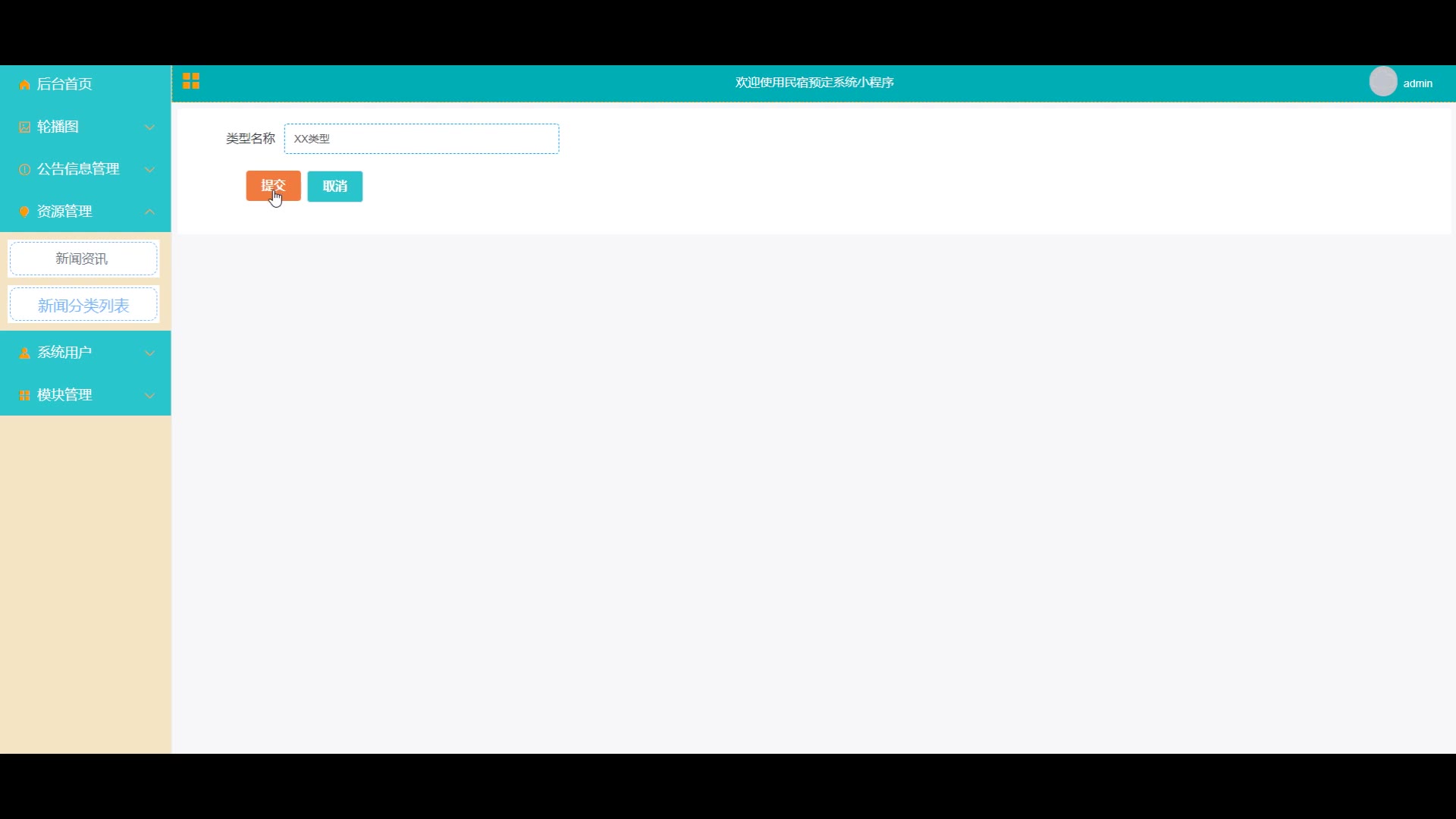This screenshot has width=1456, height=819.
Task: Focus the 类型名称 input field
Action: coord(422,139)
